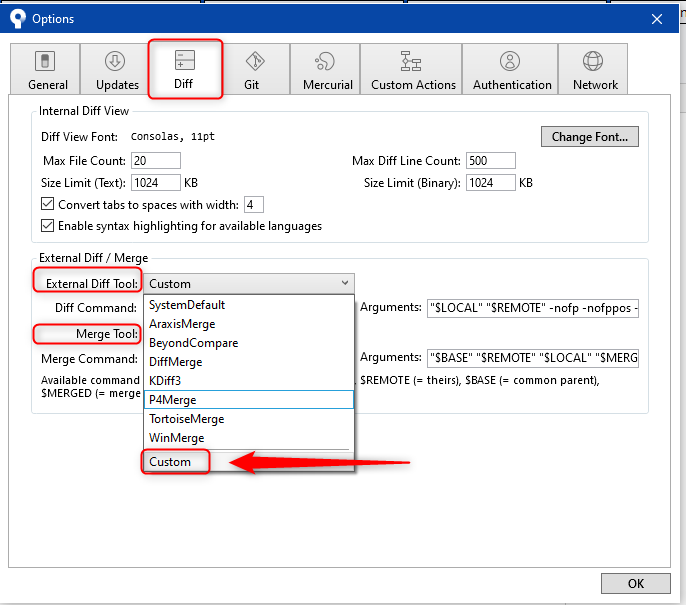The height and width of the screenshot is (605, 686).
Task: Switch to the Updates tab icon
Action: tap(114, 61)
